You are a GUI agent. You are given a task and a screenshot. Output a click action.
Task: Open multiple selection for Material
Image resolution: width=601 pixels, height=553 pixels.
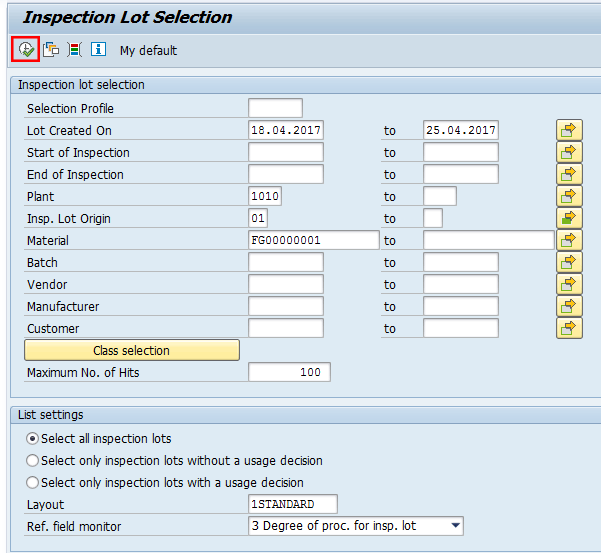point(569,240)
